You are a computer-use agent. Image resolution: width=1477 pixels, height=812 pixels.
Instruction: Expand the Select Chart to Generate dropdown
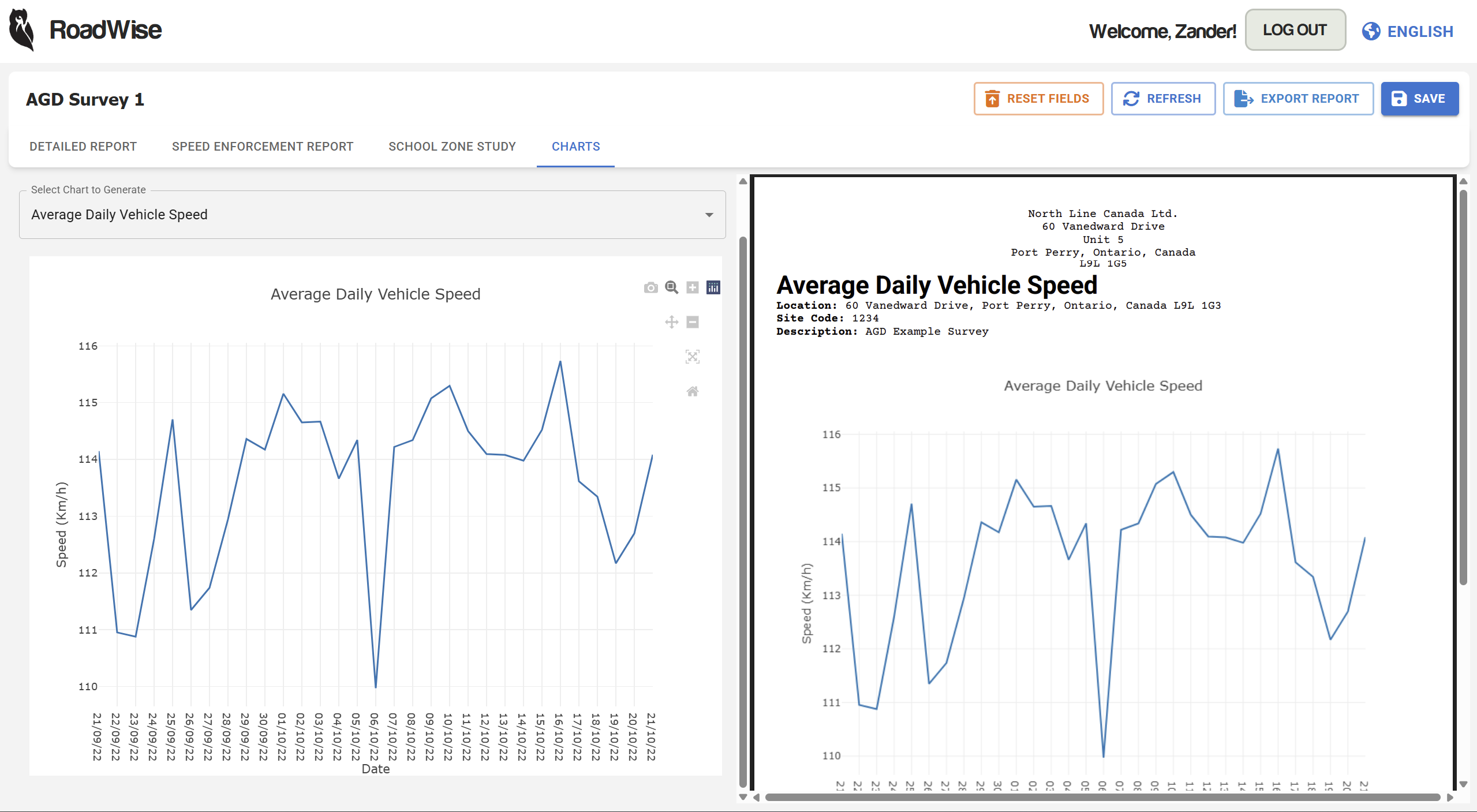coord(372,215)
